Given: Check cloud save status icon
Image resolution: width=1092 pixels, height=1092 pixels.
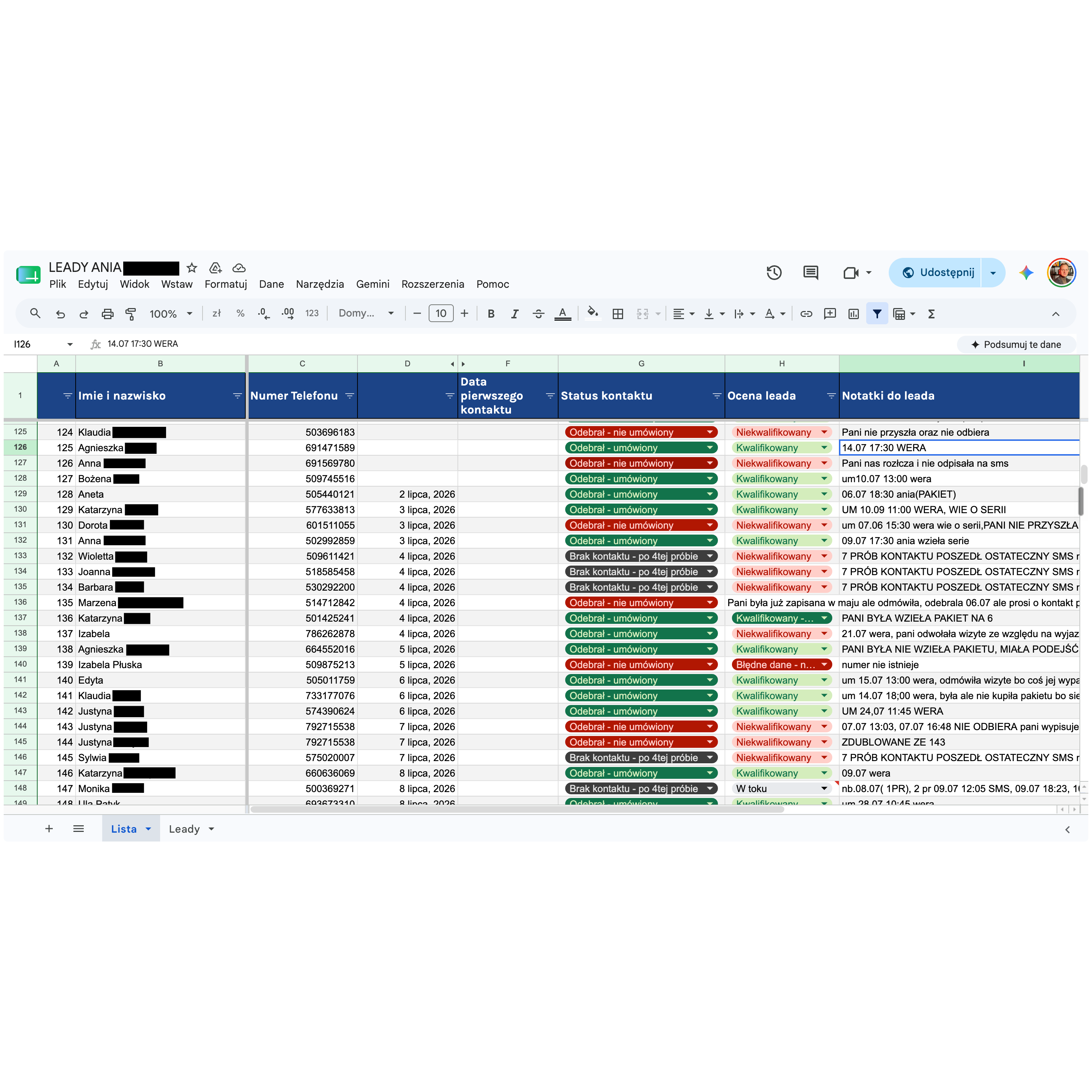Looking at the screenshot, I should click(x=239, y=268).
